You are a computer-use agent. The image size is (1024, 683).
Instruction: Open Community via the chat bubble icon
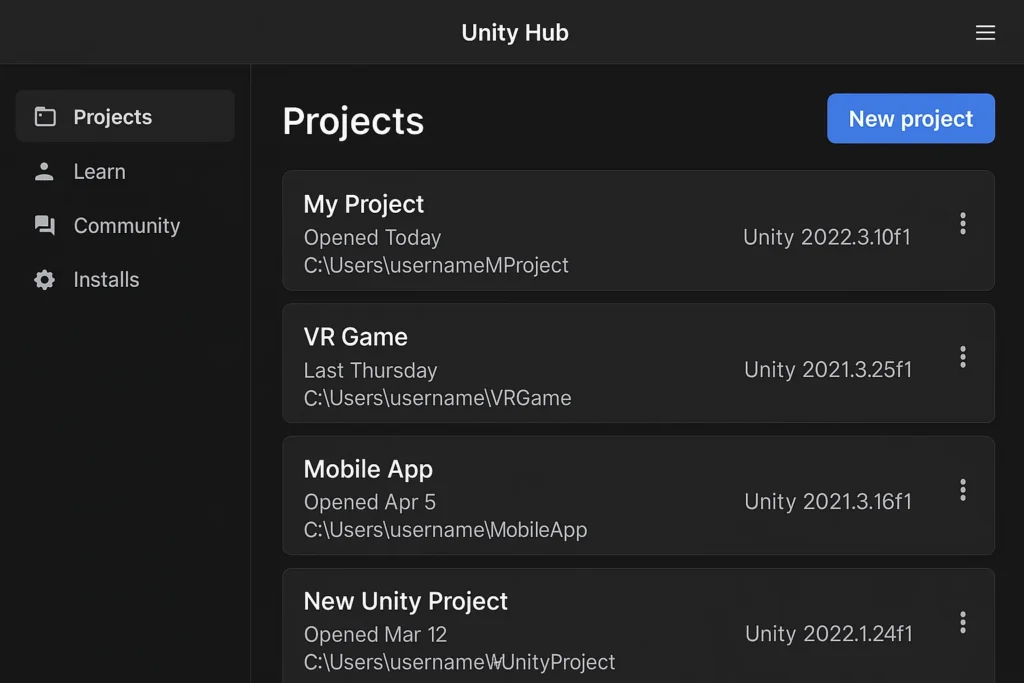pyautogui.click(x=44, y=225)
